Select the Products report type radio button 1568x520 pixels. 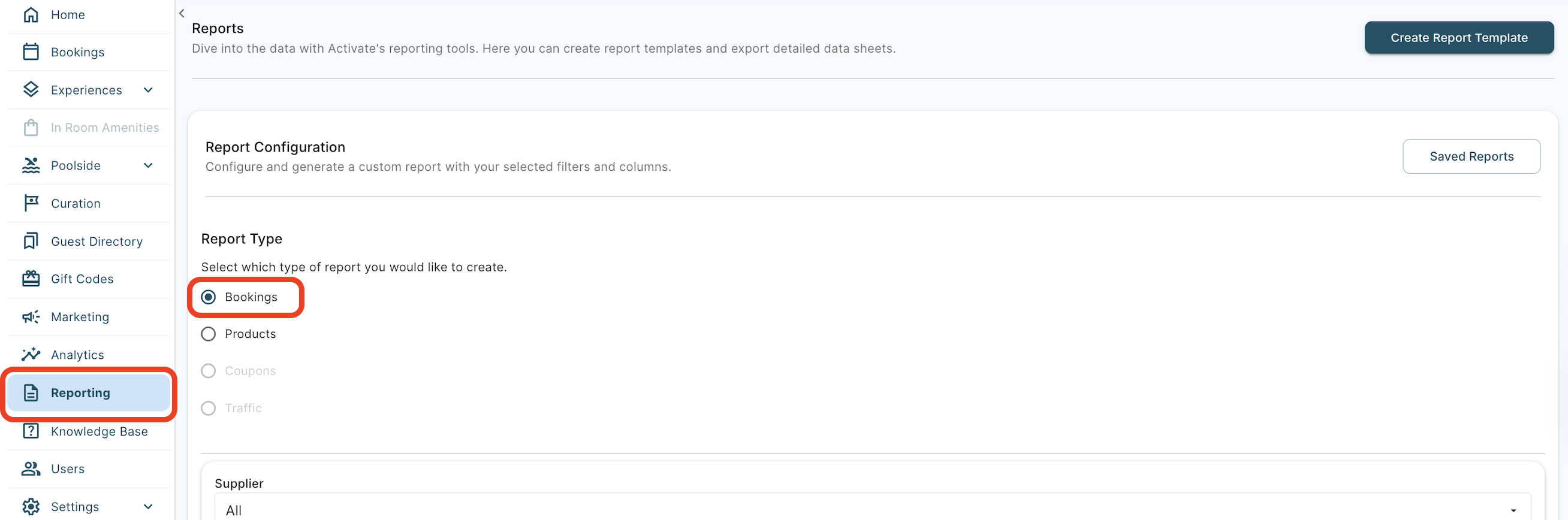[208, 334]
